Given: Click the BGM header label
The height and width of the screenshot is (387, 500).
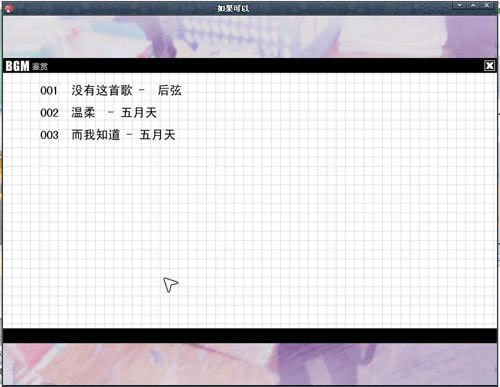Looking at the screenshot, I should click(x=17, y=66).
